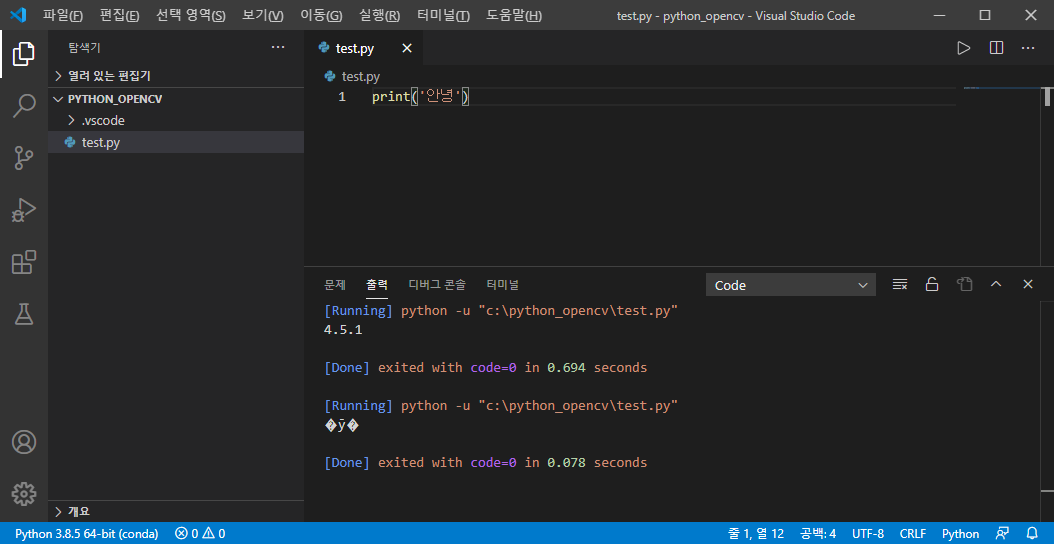Click the VS Code logo icon
1054x544 pixels.
17,15
